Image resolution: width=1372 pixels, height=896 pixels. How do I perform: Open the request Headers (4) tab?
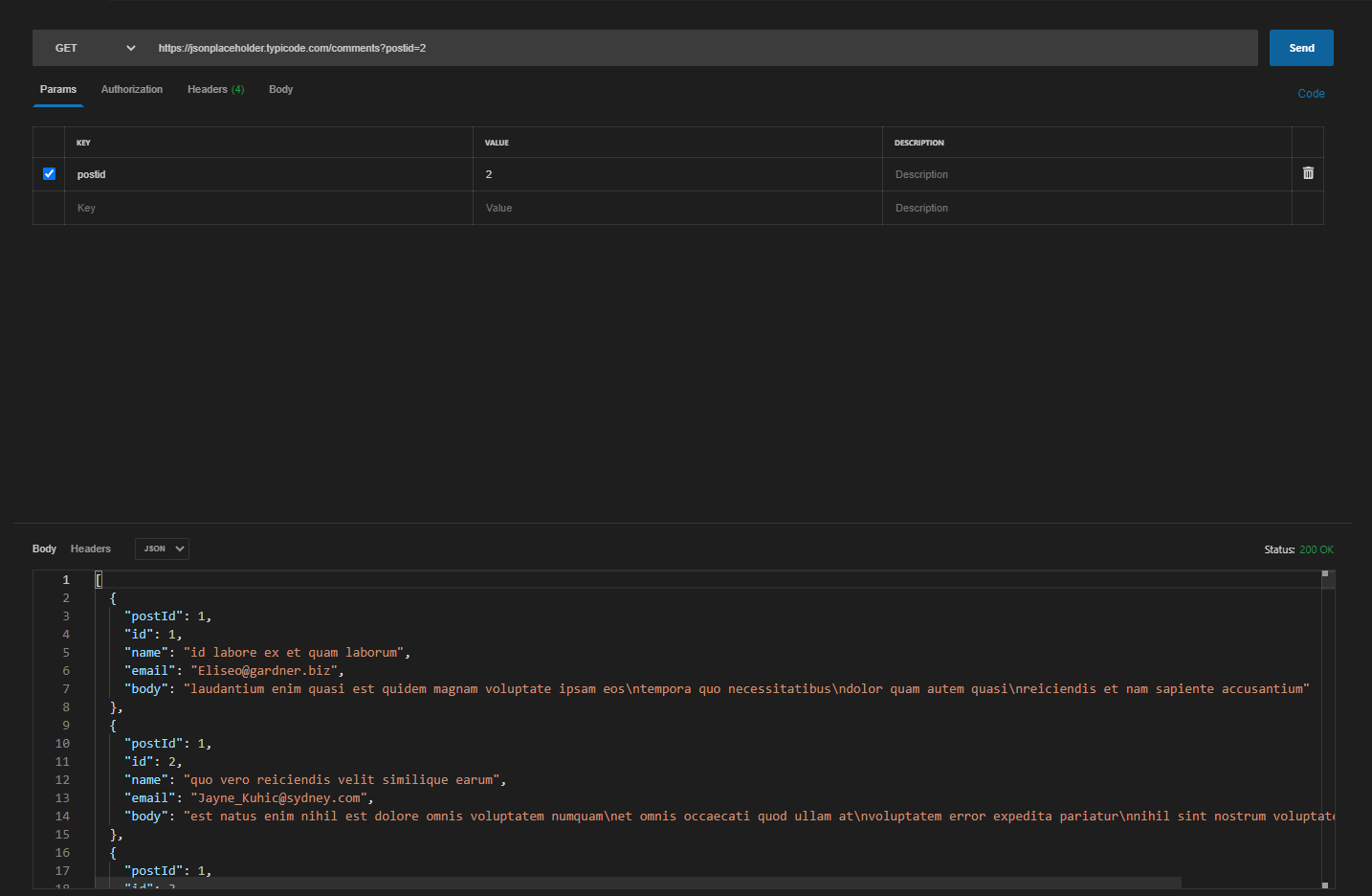(x=216, y=89)
